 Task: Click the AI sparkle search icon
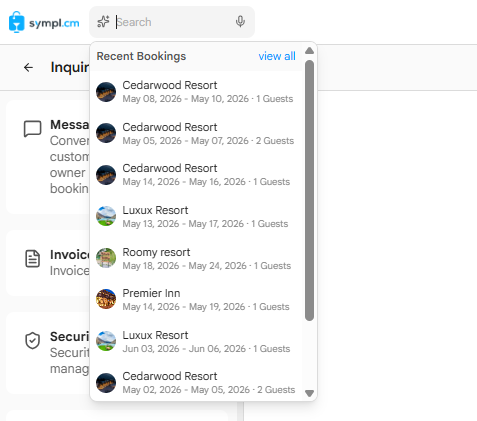coord(103,22)
